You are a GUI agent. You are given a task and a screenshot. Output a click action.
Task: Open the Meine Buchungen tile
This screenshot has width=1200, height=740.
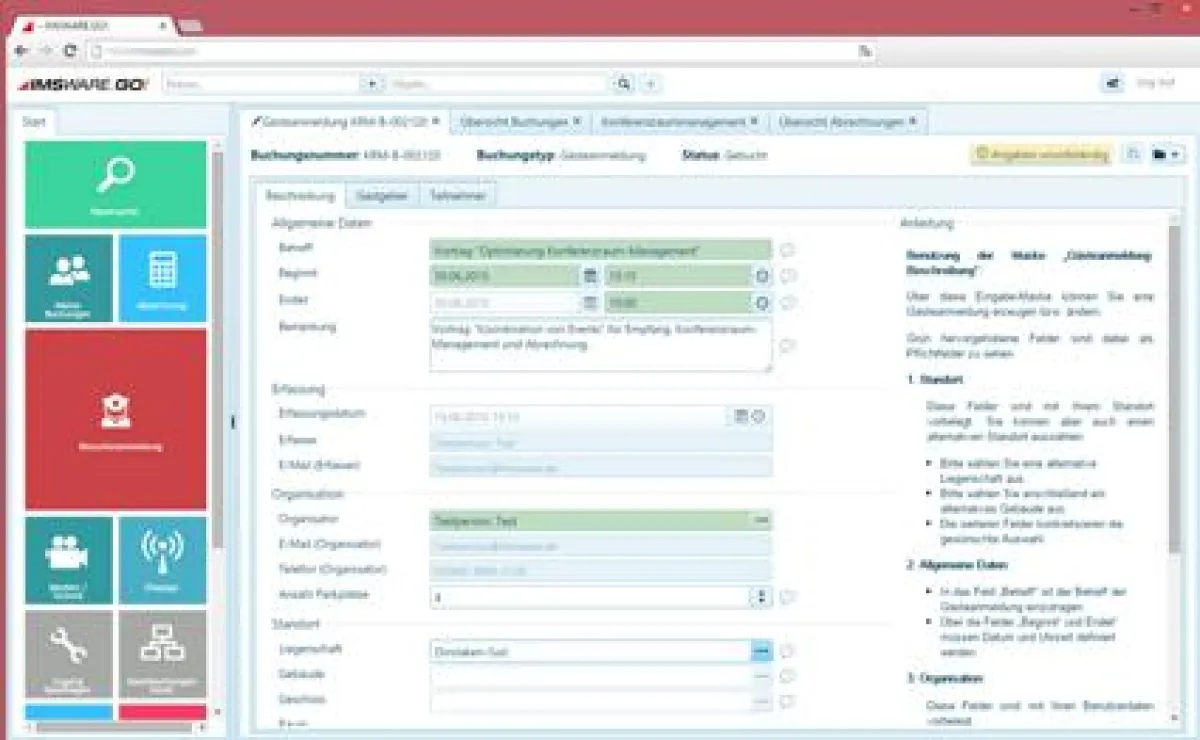tap(67, 279)
